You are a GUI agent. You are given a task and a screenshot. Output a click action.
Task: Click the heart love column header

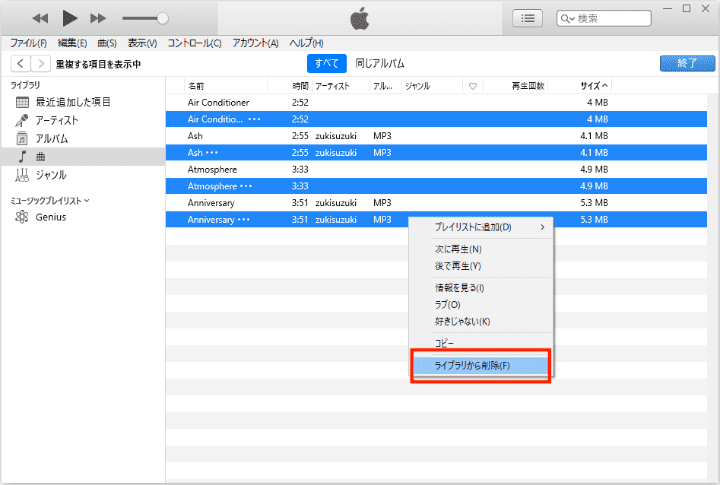(473, 86)
